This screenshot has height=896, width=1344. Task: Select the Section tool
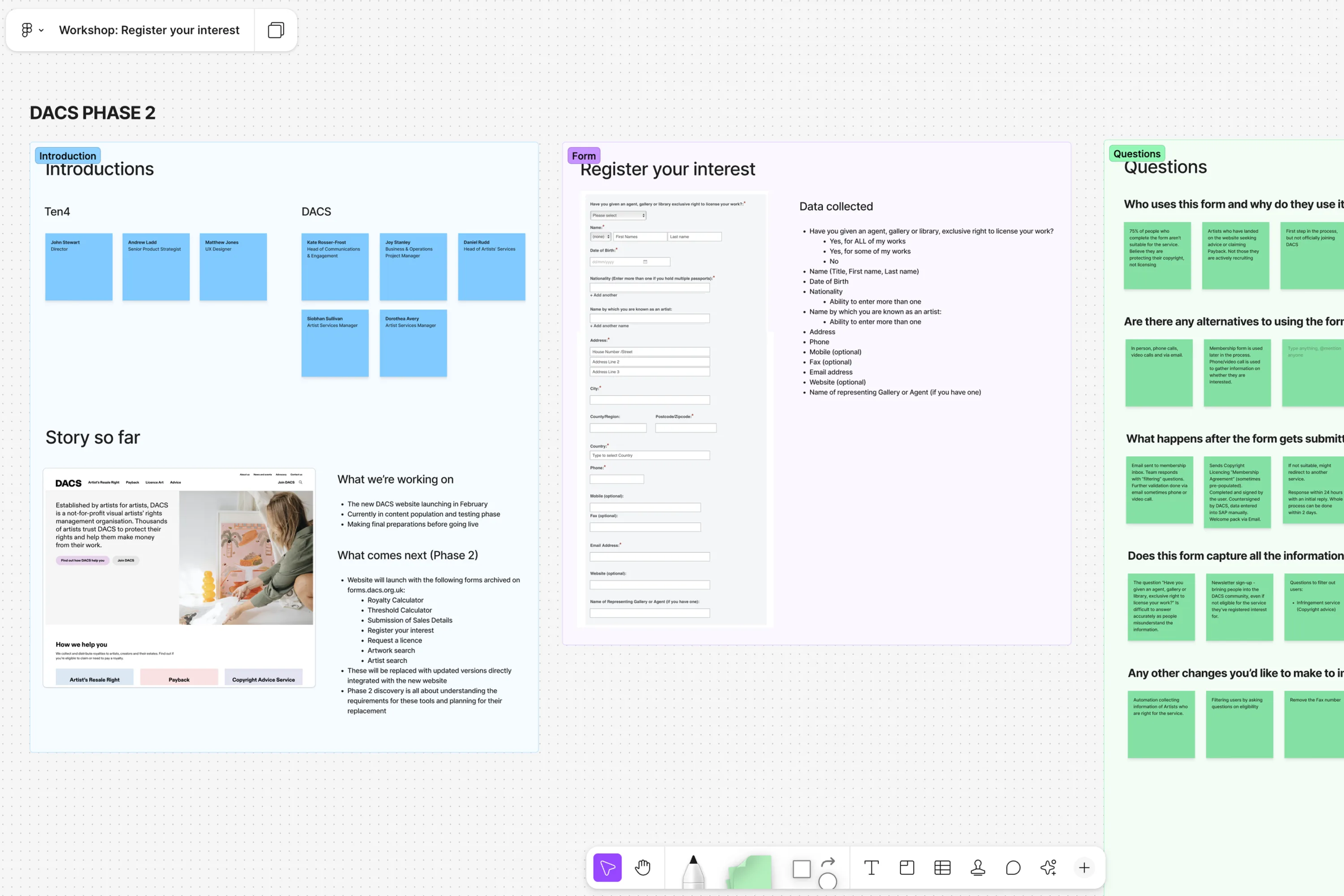click(x=907, y=867)
